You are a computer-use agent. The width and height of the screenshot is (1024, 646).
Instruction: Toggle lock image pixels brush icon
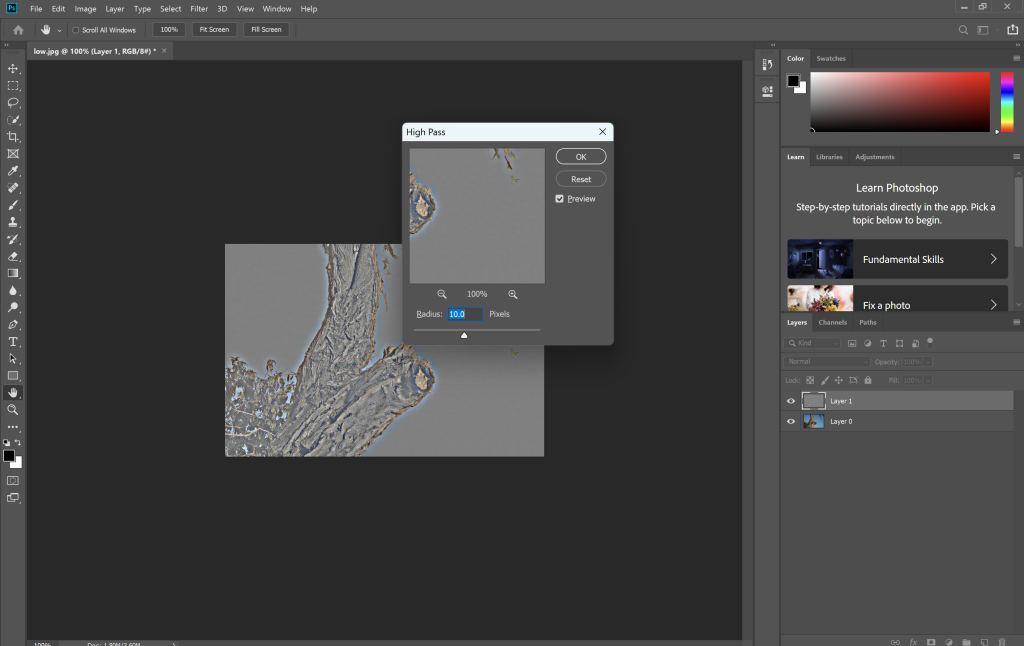pyautogui.click(x=825, y=380)
